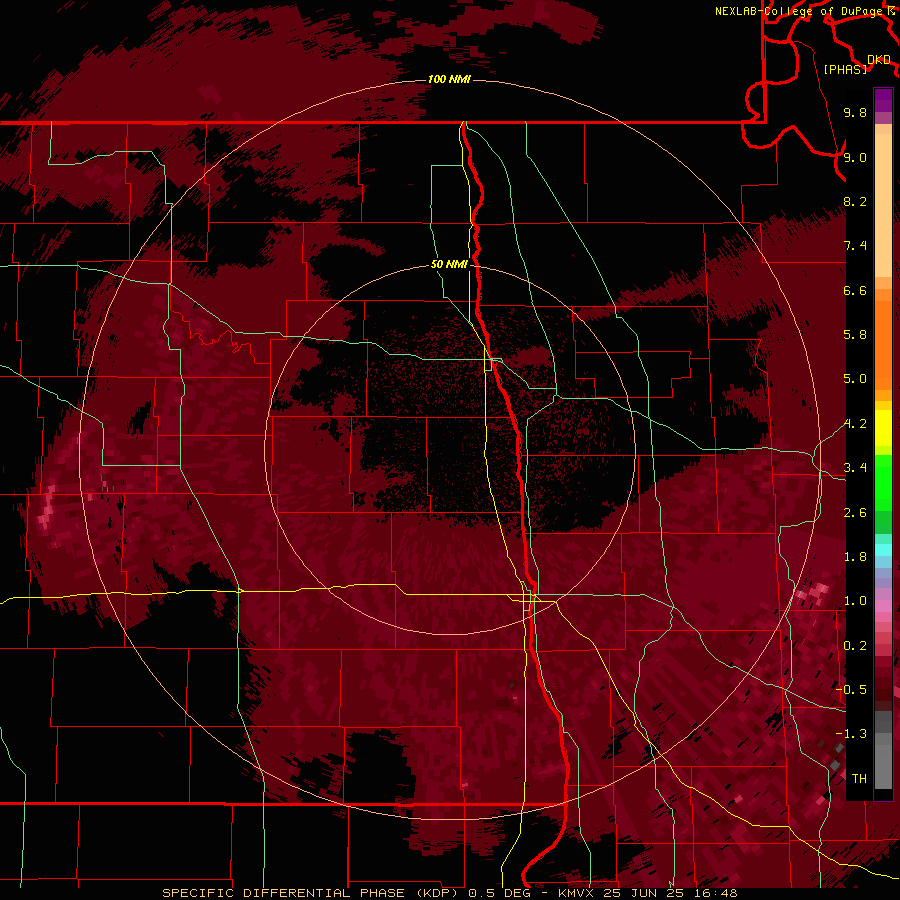Click the 0.5 DEG elevation text
This screenshot has width=900, height=900.
coord(502,893)
